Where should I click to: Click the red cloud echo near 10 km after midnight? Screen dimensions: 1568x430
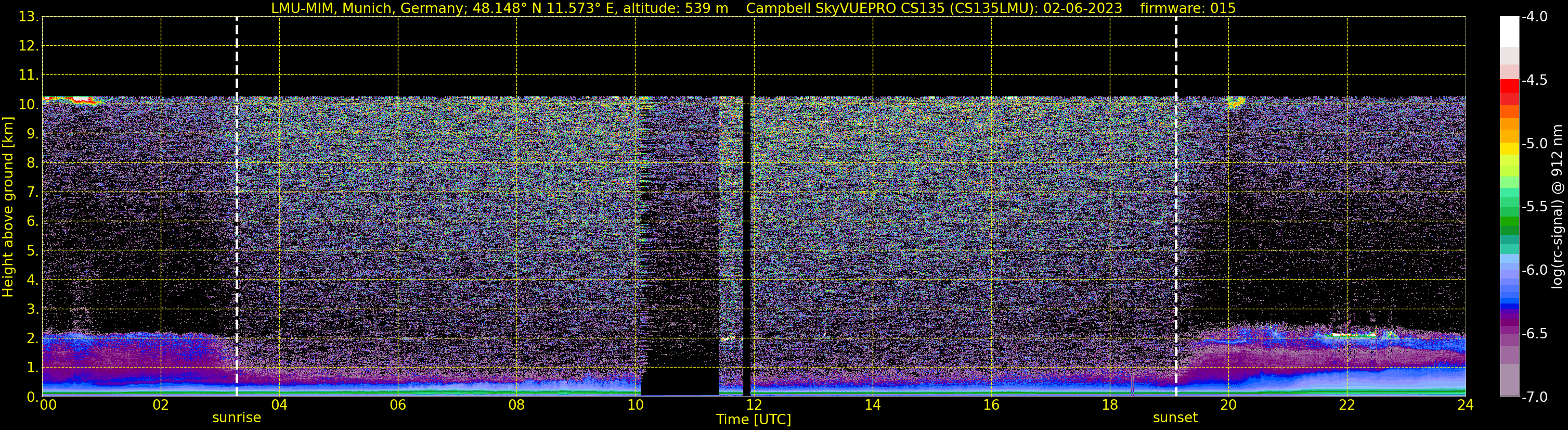click(72, 100)
